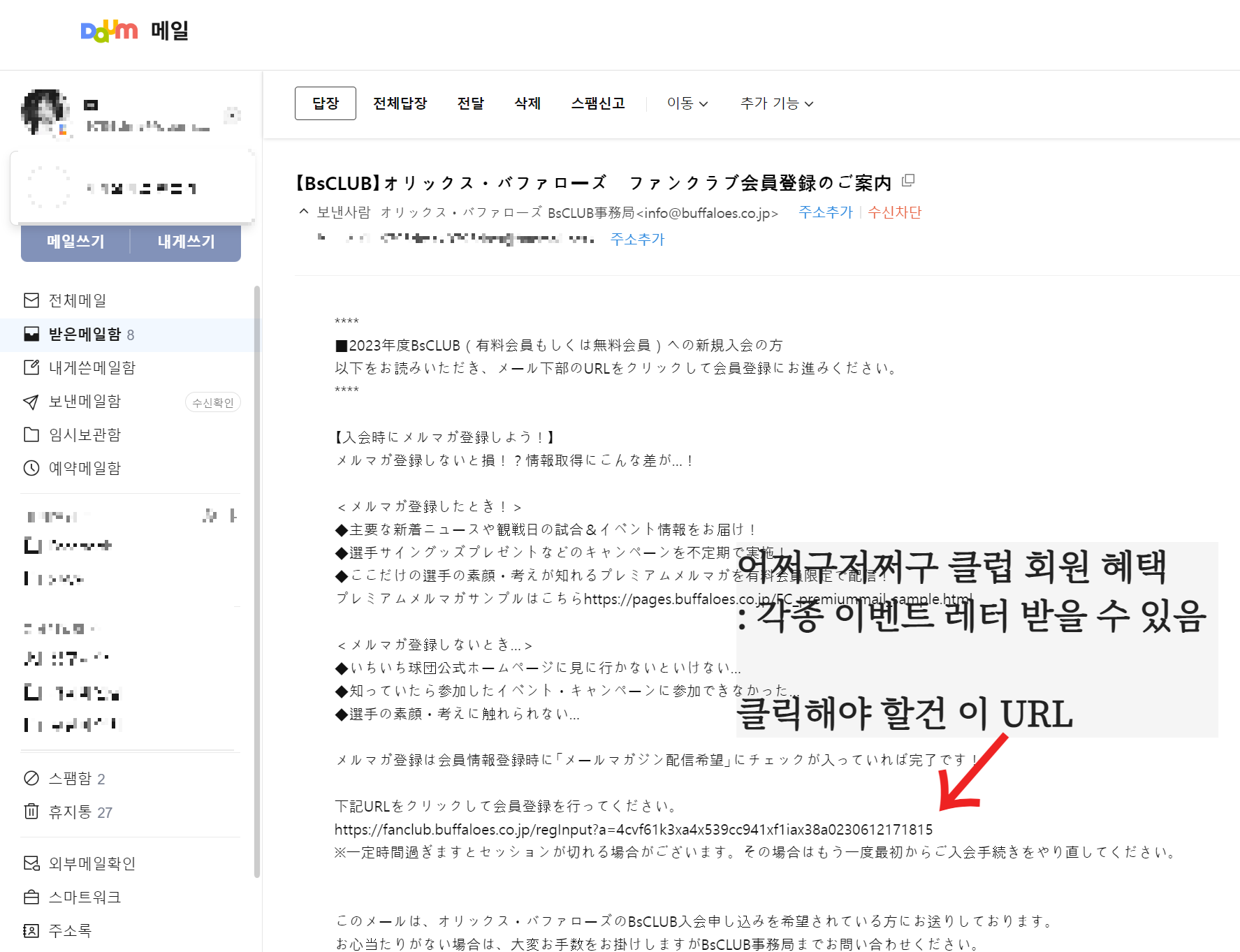Click the 주소록 contacts icon
The height and width of the screenshot is (952, 1240).
31,930
